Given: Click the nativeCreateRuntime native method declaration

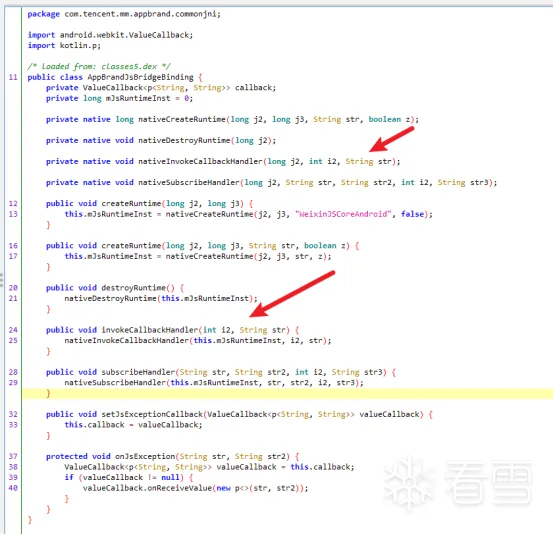Looking at the screenshot, I should 232,119.
